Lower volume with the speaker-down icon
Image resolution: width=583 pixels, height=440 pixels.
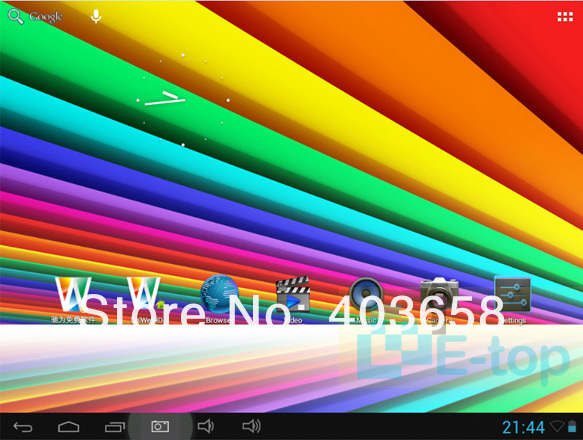click(x=206, y=426)
